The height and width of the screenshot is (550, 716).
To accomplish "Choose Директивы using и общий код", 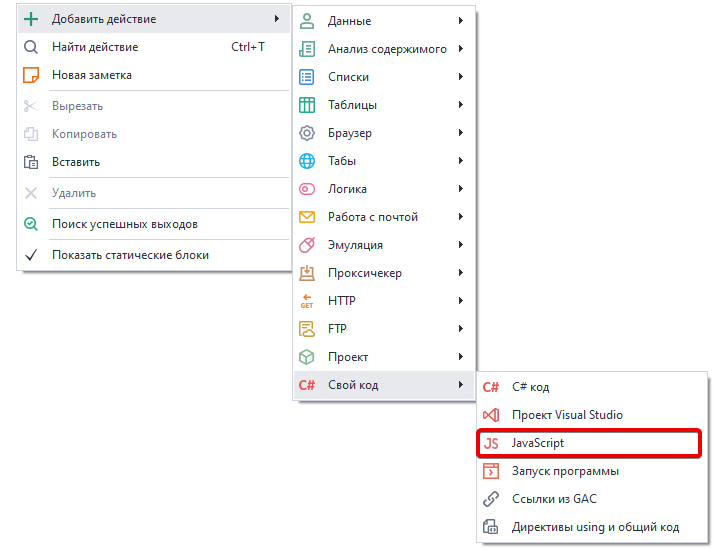I will 595,527.
